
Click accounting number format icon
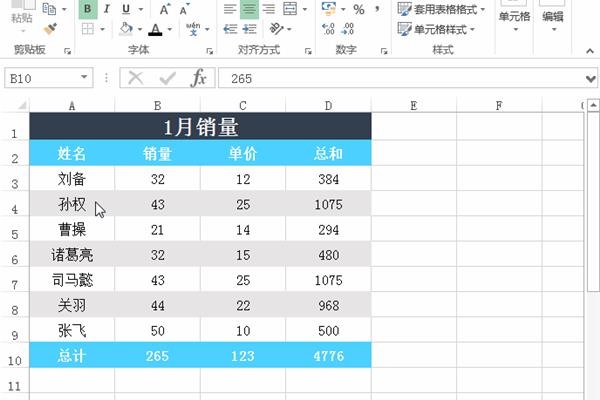coord(329,9)
